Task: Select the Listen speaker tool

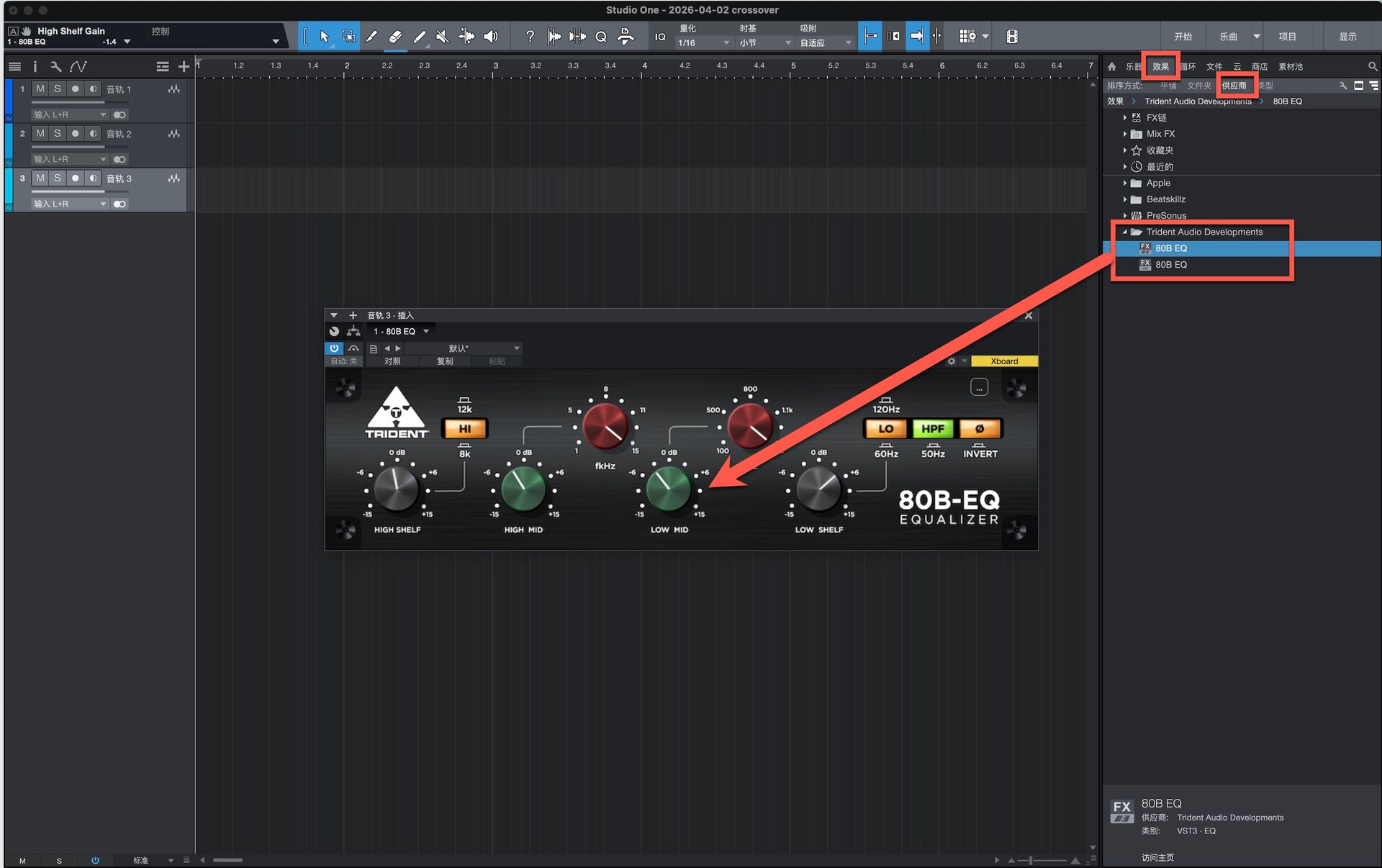Action: 491,37
